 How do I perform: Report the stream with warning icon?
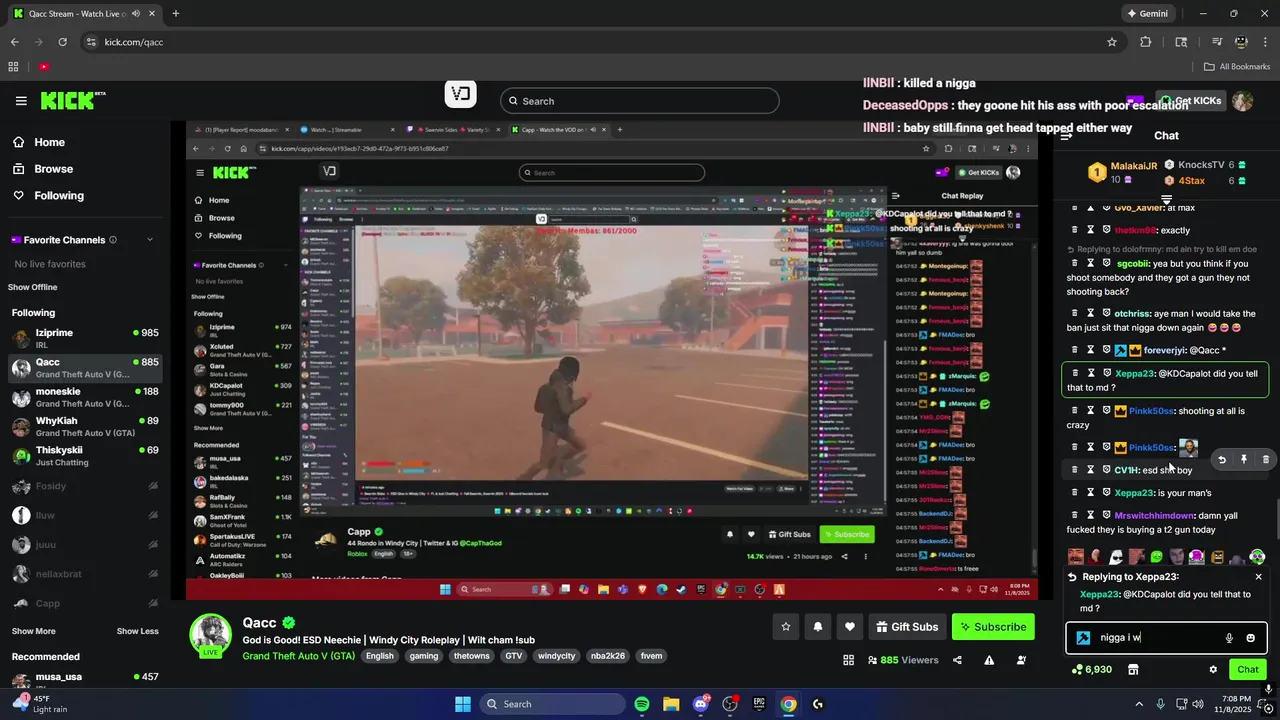(989, 660)
